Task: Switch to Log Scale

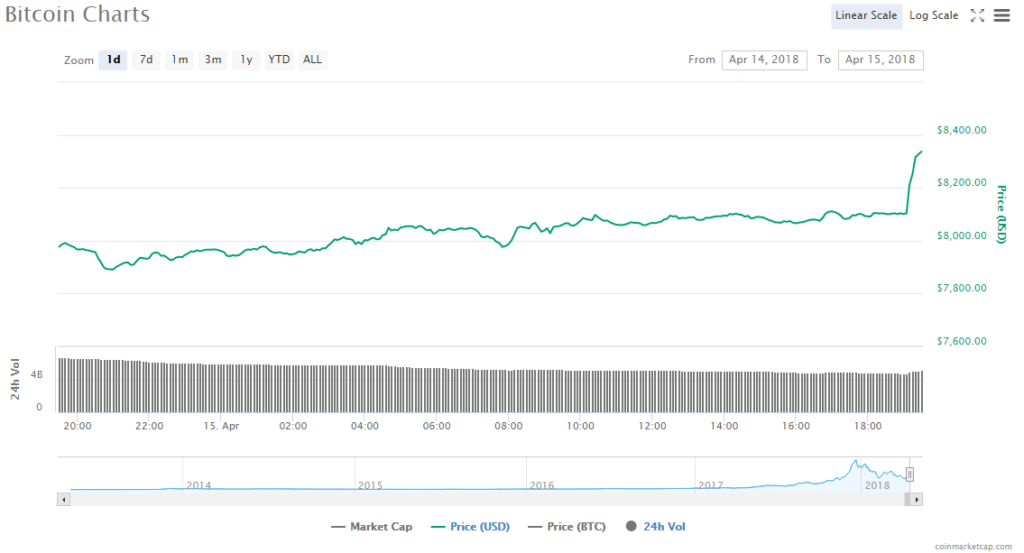Action: (x=933, y=15)
